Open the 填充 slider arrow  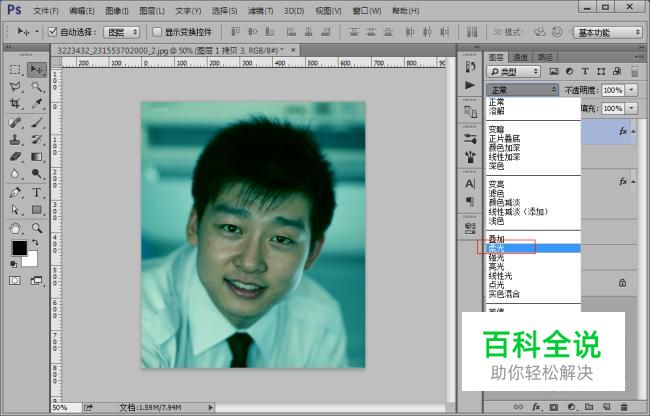631,108
